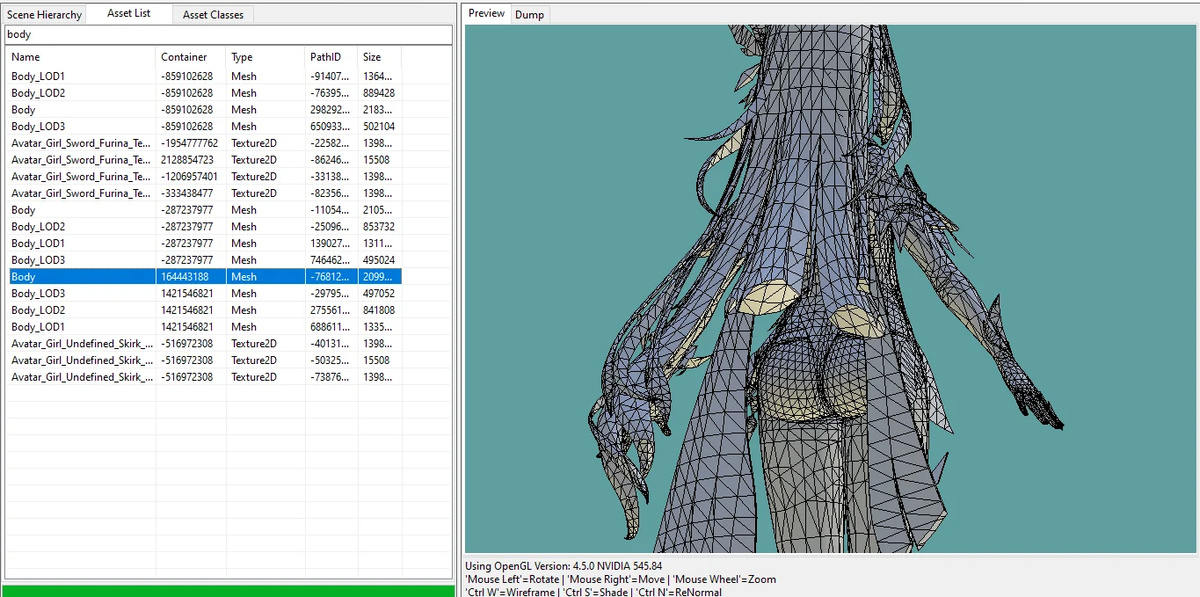Click the Size column header
Viewport: 1200px width, 597px height.
(379, 57)
